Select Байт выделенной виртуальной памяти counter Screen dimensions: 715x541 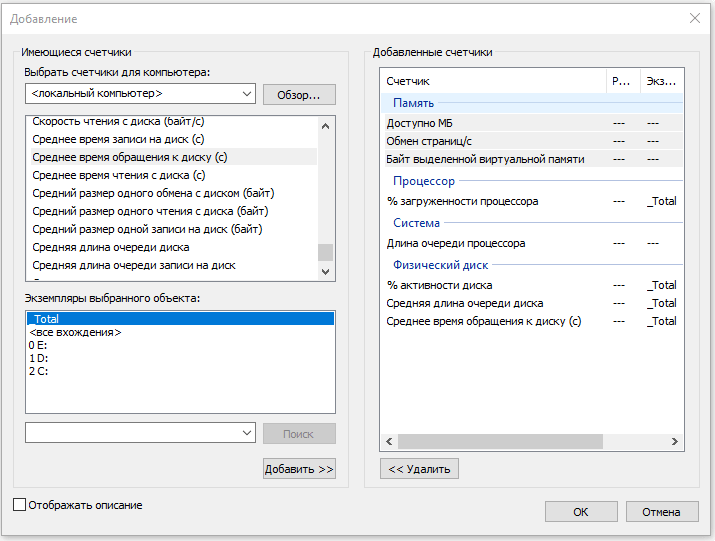pyautogui.click(x=532, y=159)
